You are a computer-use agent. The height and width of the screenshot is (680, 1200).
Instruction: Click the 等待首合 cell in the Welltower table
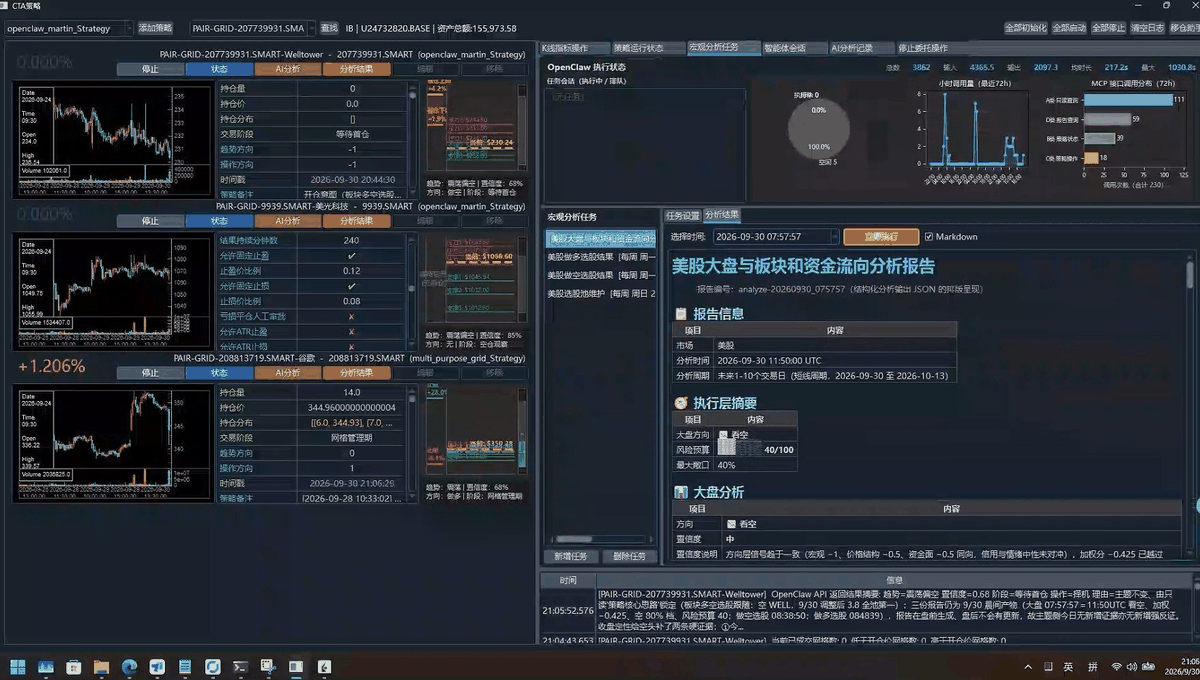[352, 134]
